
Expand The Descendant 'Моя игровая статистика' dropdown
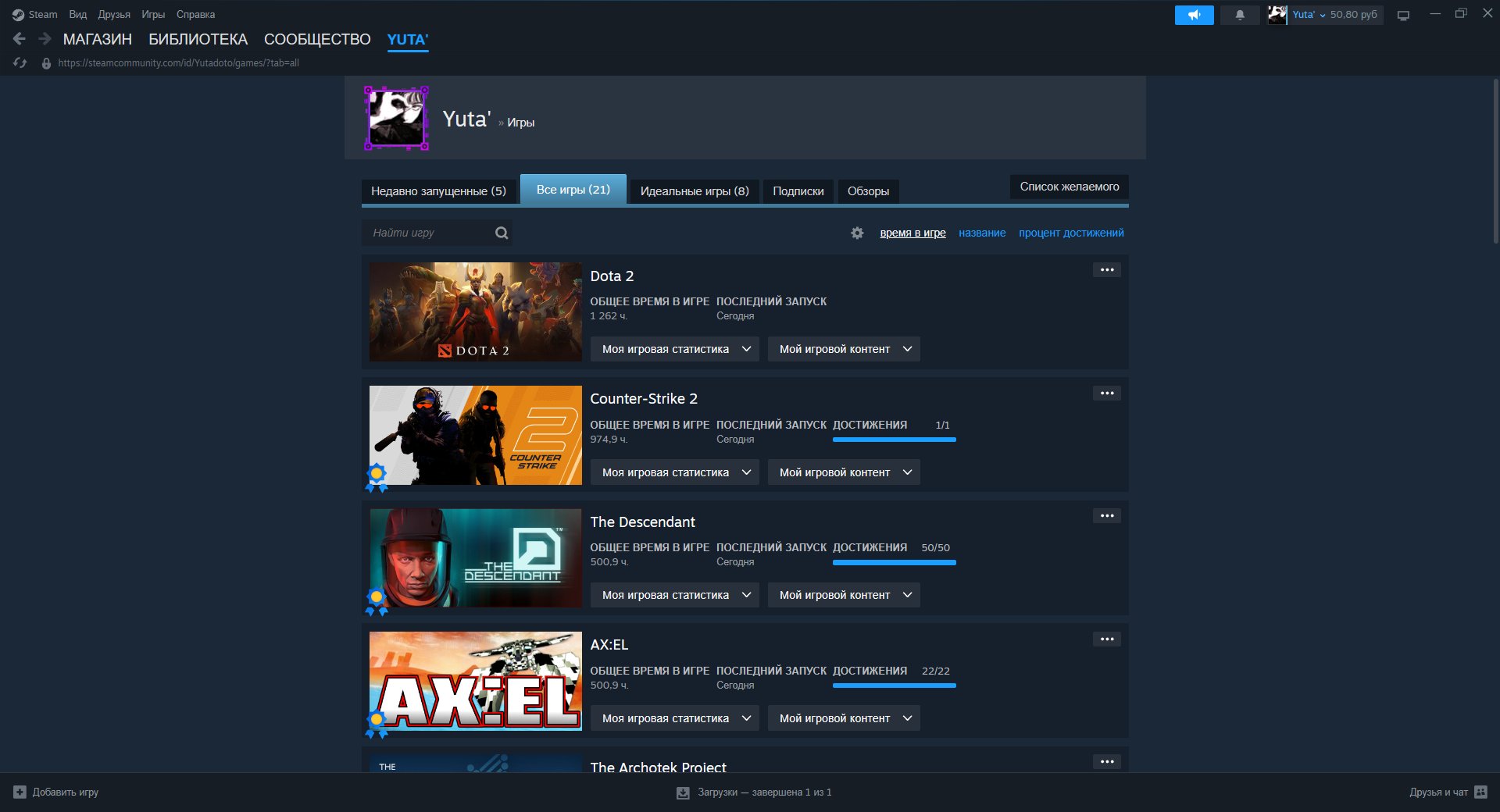pyautogui.click(x=674, y=595)
